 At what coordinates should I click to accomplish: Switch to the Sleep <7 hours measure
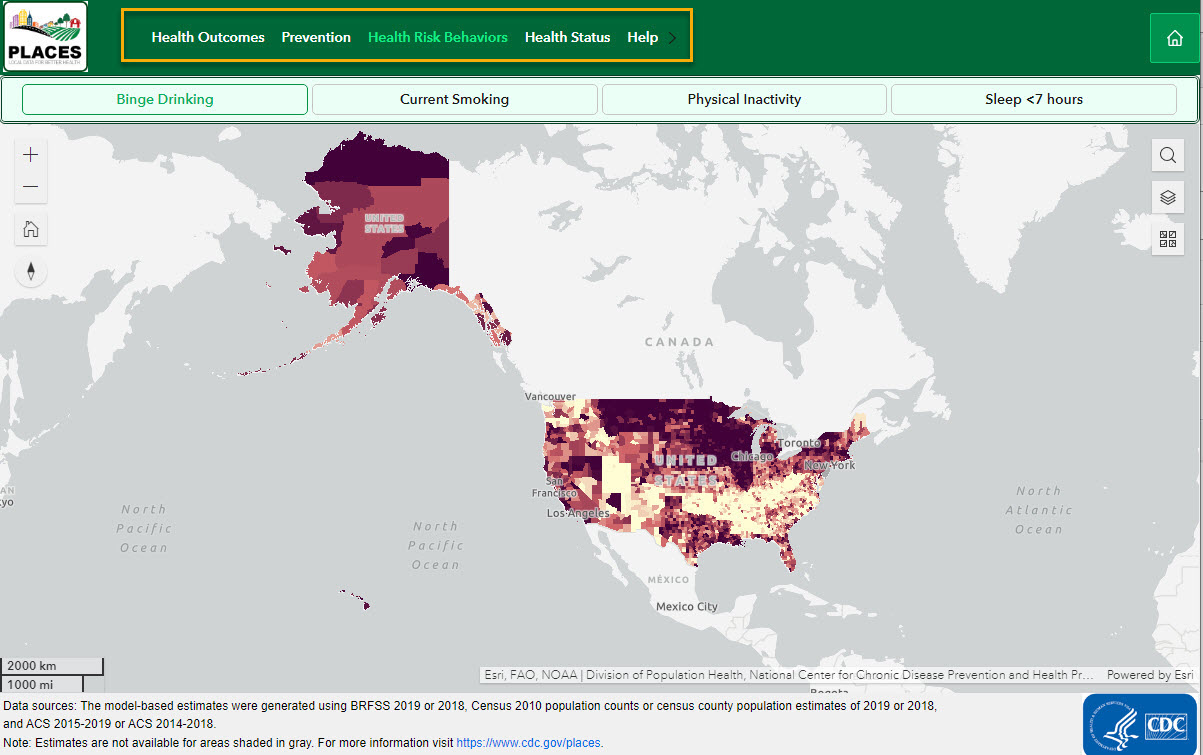click(1033, 99)
